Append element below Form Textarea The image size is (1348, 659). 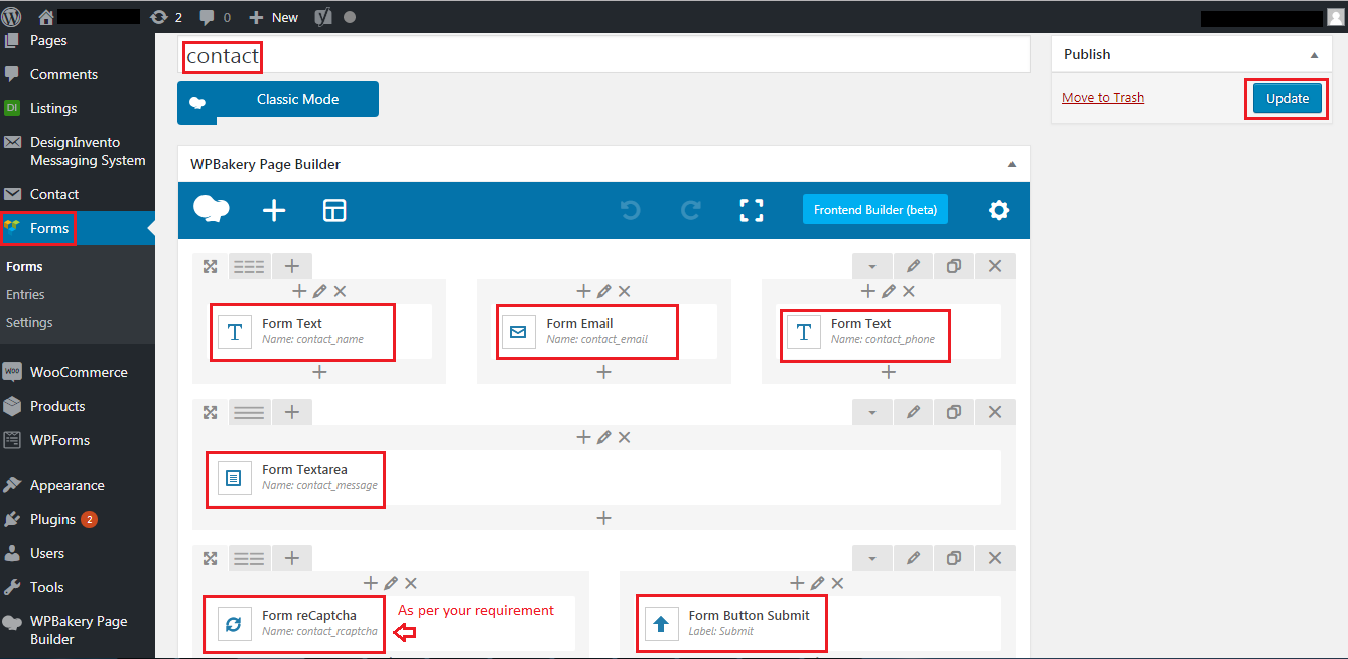pos(604,518)
